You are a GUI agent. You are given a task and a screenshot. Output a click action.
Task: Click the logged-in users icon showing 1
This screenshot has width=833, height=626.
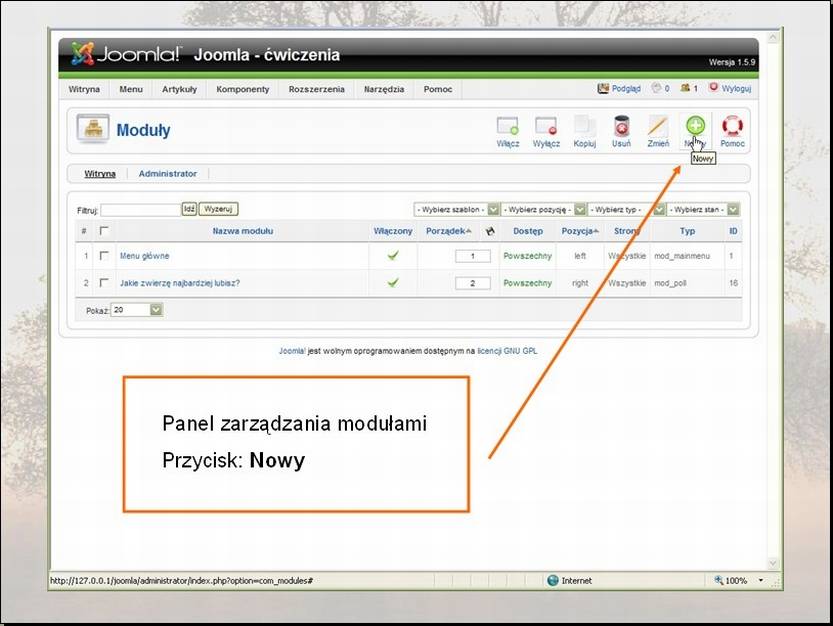[685, 88]
